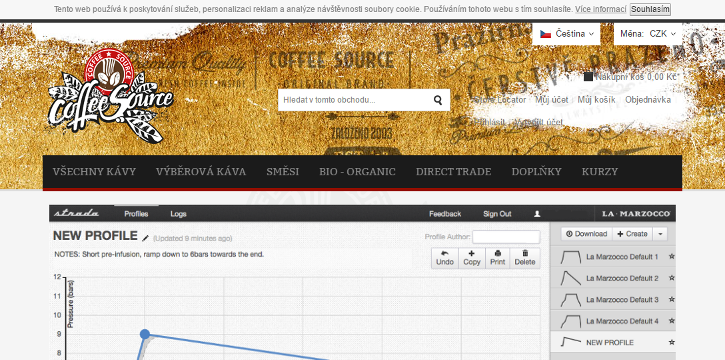Open BIO - ORGANIC menu
Viewport: 725px width, 360px height.
[x=357, y=172]
